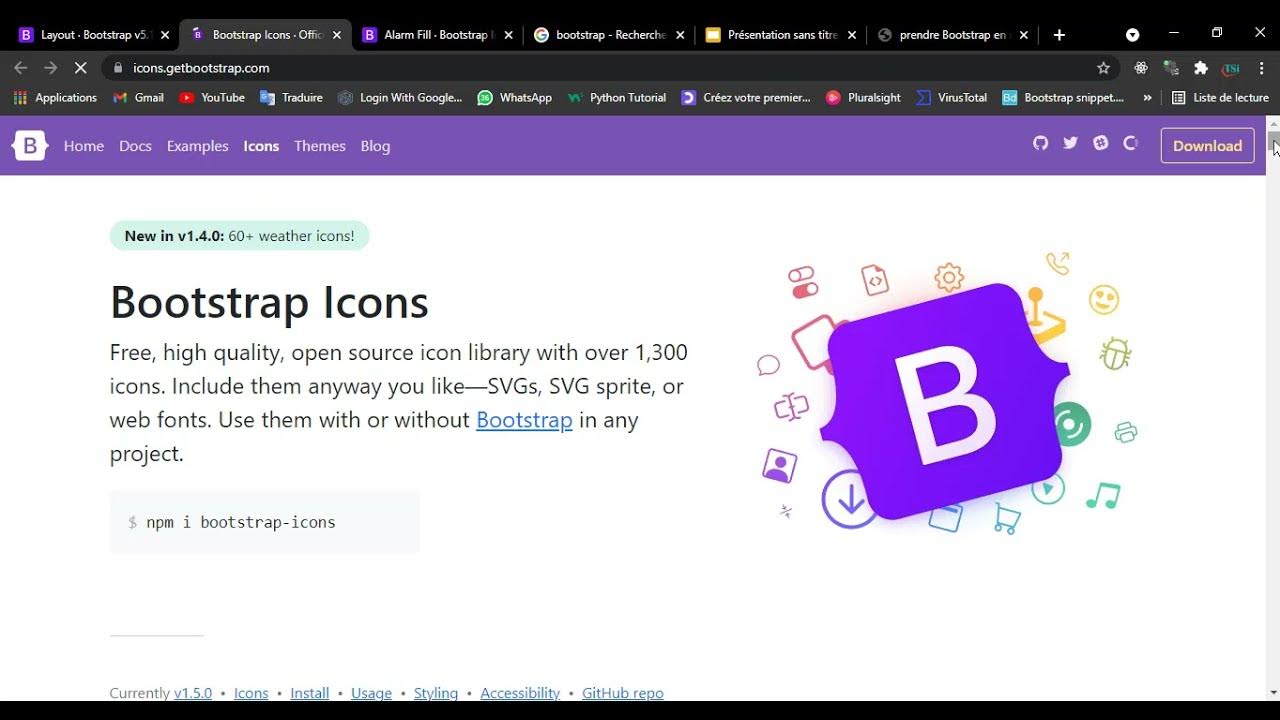Open the Liste de lecture reading list
Viewport: 1280px width, 720px height.
point(1220,98)
